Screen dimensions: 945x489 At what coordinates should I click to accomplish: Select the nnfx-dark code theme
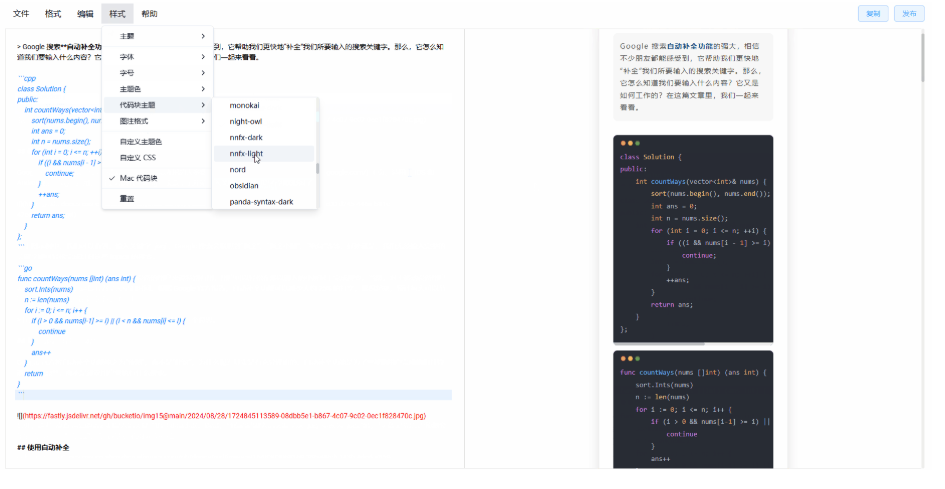264,137
